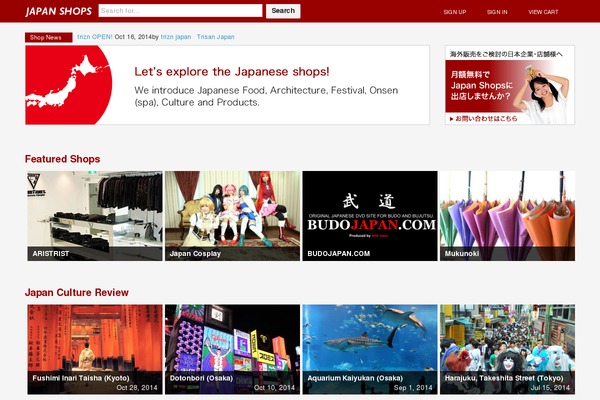Focus the Search for... input field
Image resolution: width=600 pixels, height=400 pixels.
pyautogui.click(x=180, y=11)
